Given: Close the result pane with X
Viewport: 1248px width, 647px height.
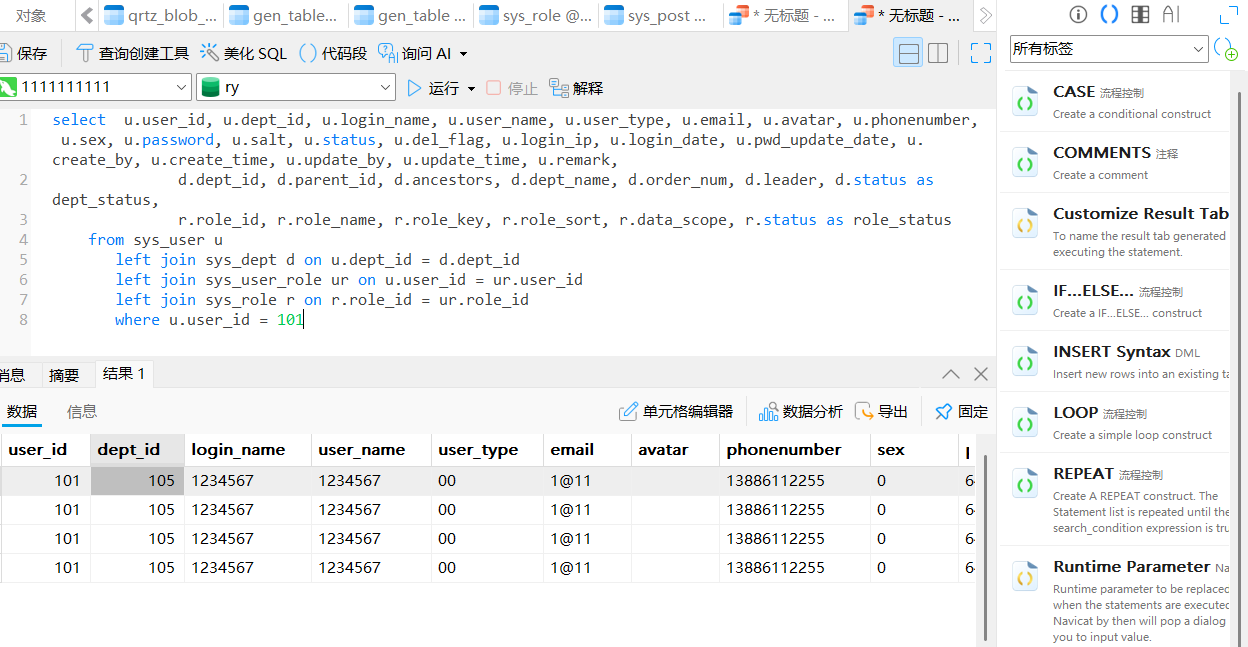Looking at the screenshot, I should (981, 374).
